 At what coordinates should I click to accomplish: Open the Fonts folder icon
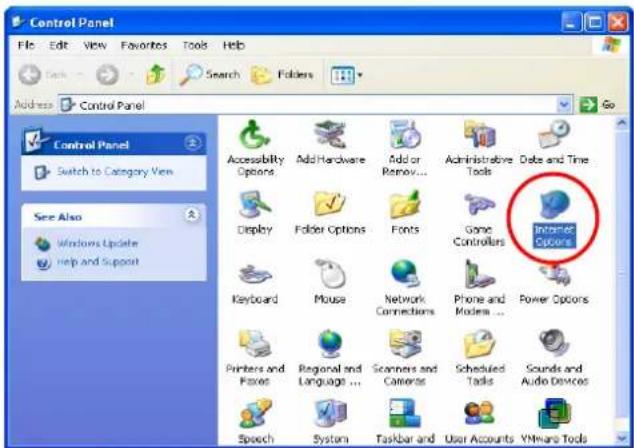[405, 213]
